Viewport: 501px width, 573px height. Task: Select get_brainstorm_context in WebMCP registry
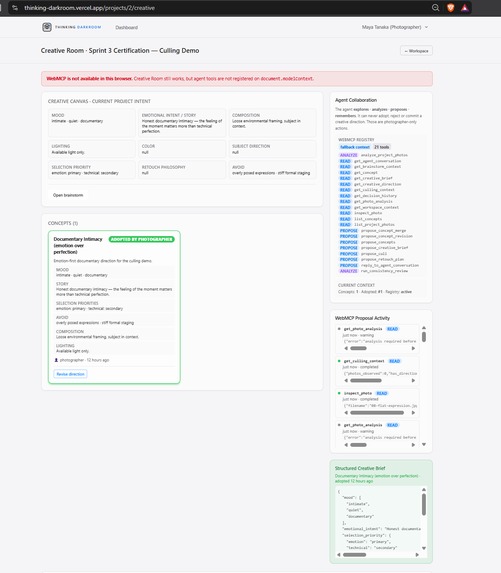tap(377, 167)
